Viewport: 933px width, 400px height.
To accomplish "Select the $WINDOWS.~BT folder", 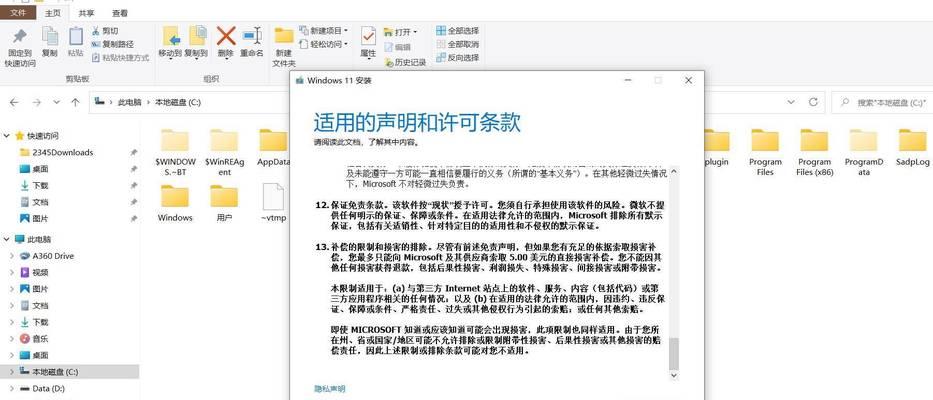I will pos(175,153).
